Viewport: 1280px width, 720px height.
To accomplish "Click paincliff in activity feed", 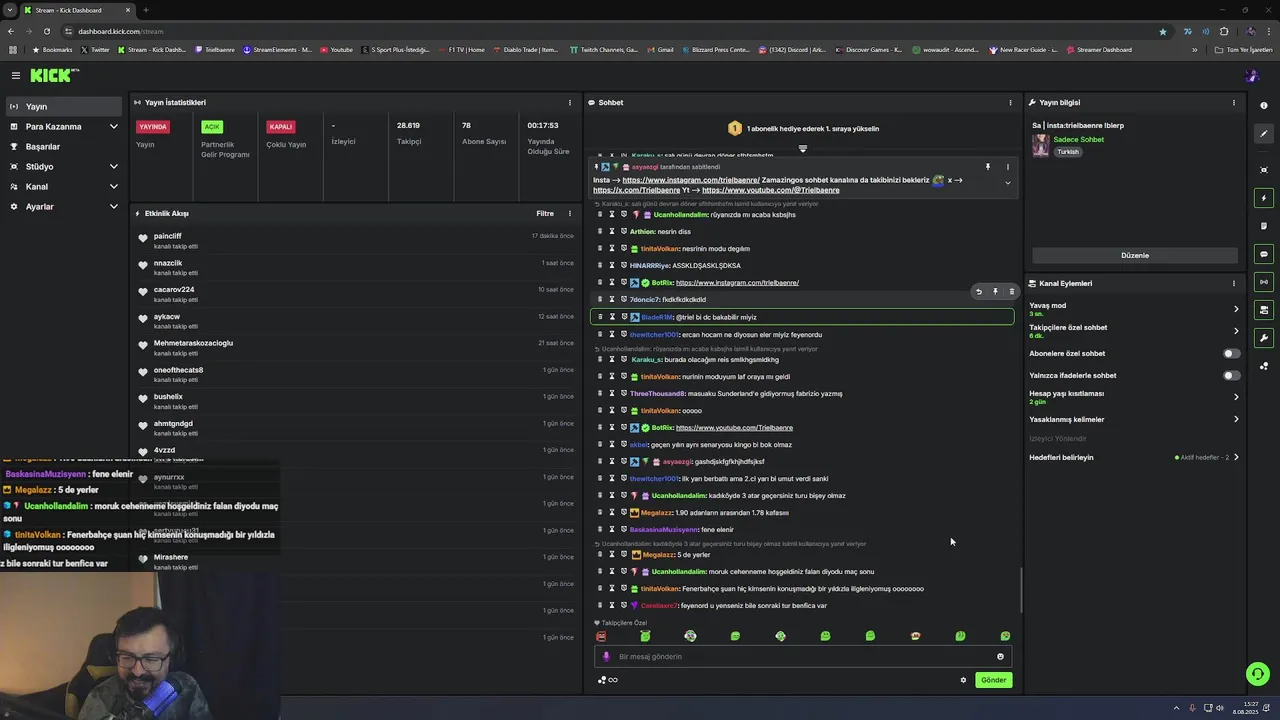I will click(x=168, y=236).
